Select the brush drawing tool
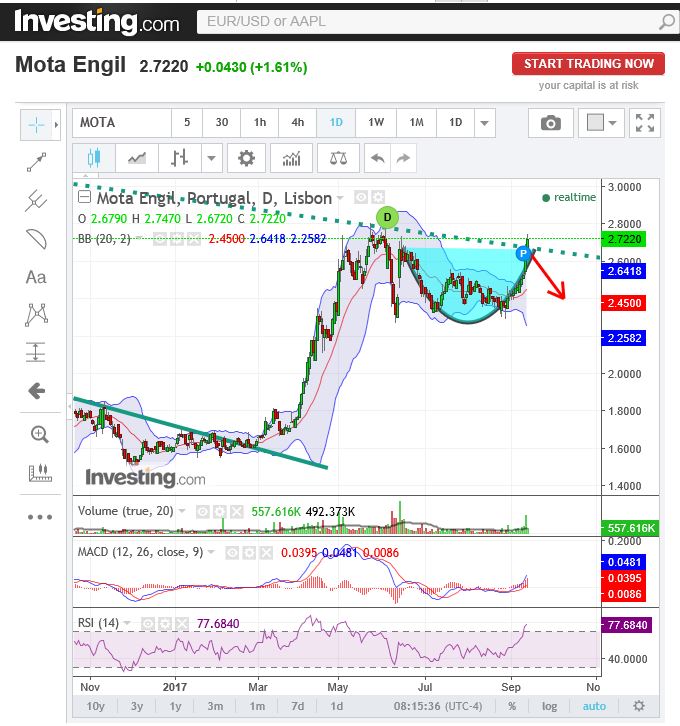The image size is (680, 726). click(36, 239)
